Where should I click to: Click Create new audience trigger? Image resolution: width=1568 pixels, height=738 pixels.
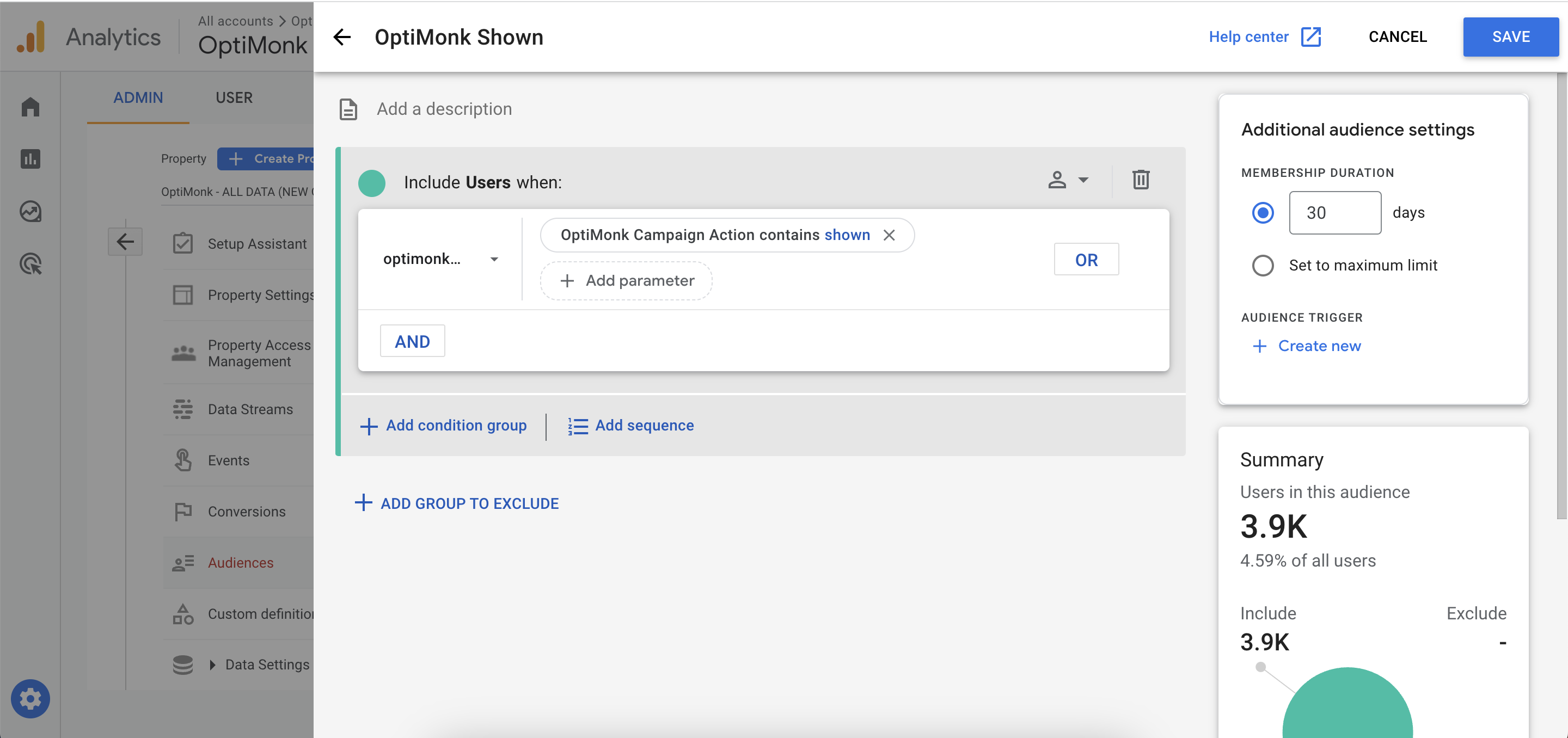1307,346
